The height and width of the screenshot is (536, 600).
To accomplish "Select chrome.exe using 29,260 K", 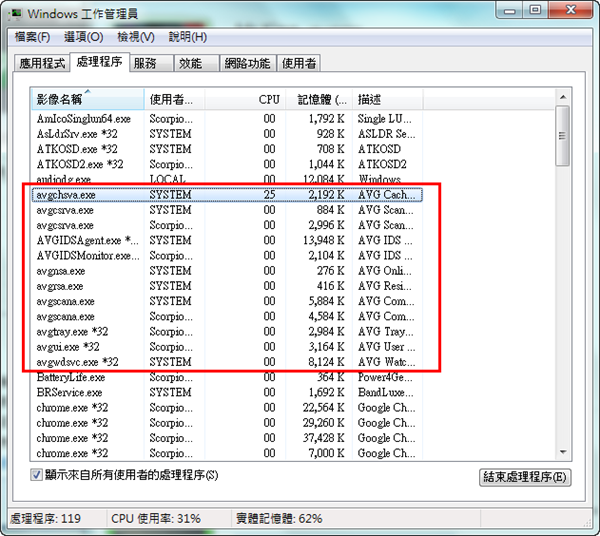I will tap(227, 423).
